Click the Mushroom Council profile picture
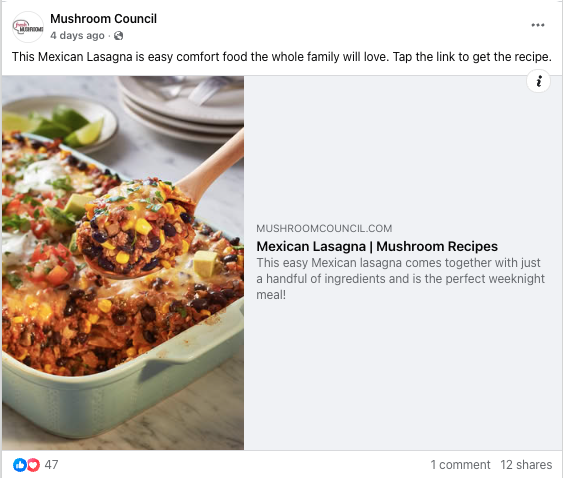563x478 pixels. (x=28, y=27)
